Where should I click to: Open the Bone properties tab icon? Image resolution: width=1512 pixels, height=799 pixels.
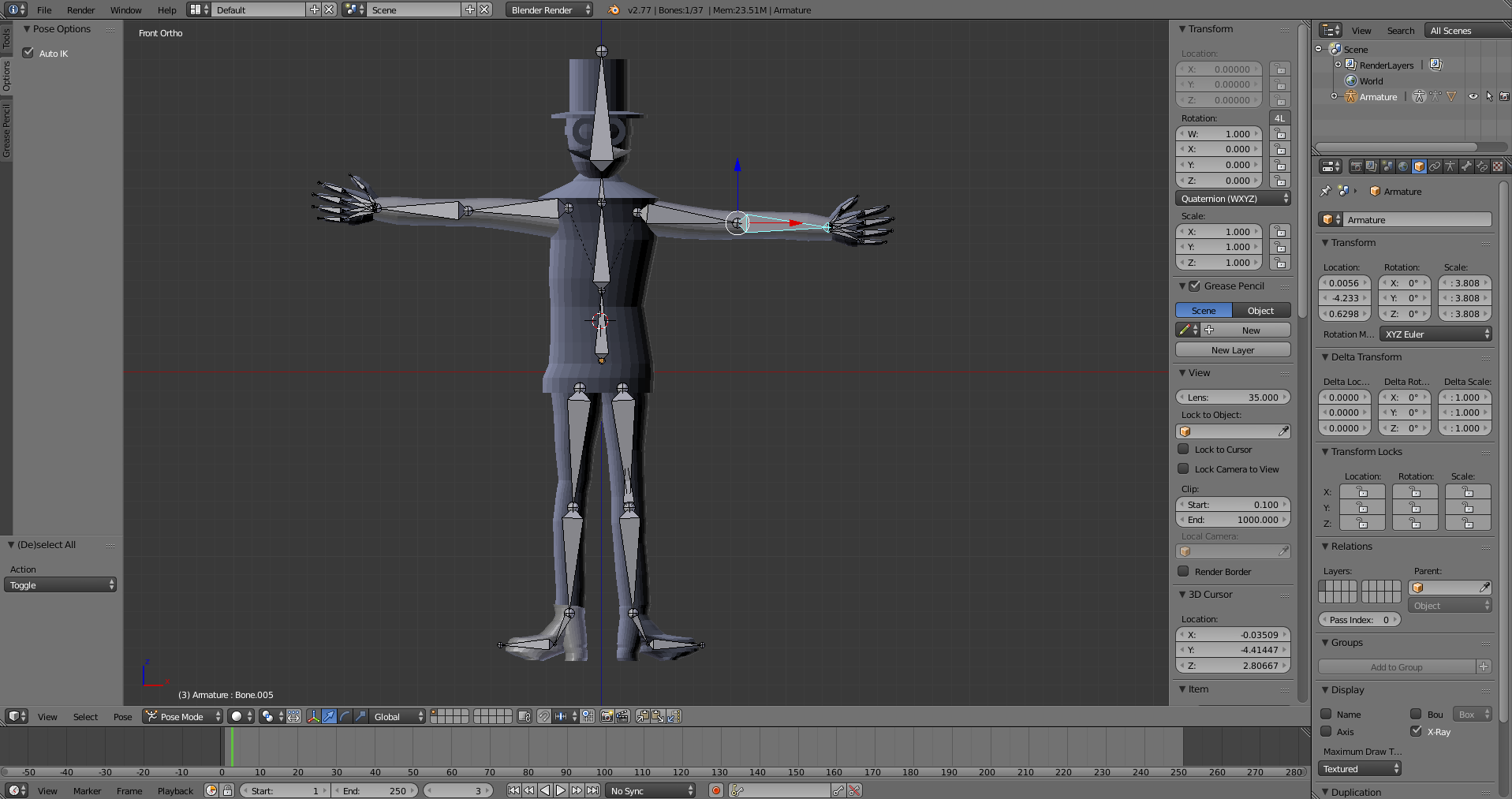[1466, 166]
